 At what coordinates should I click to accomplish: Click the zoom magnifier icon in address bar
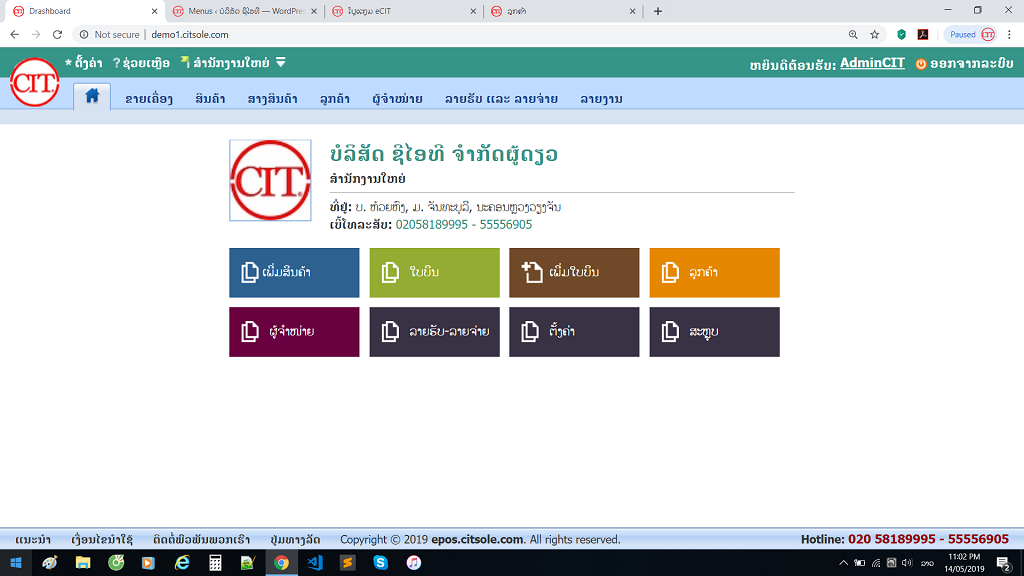click(x=853, y=35)
